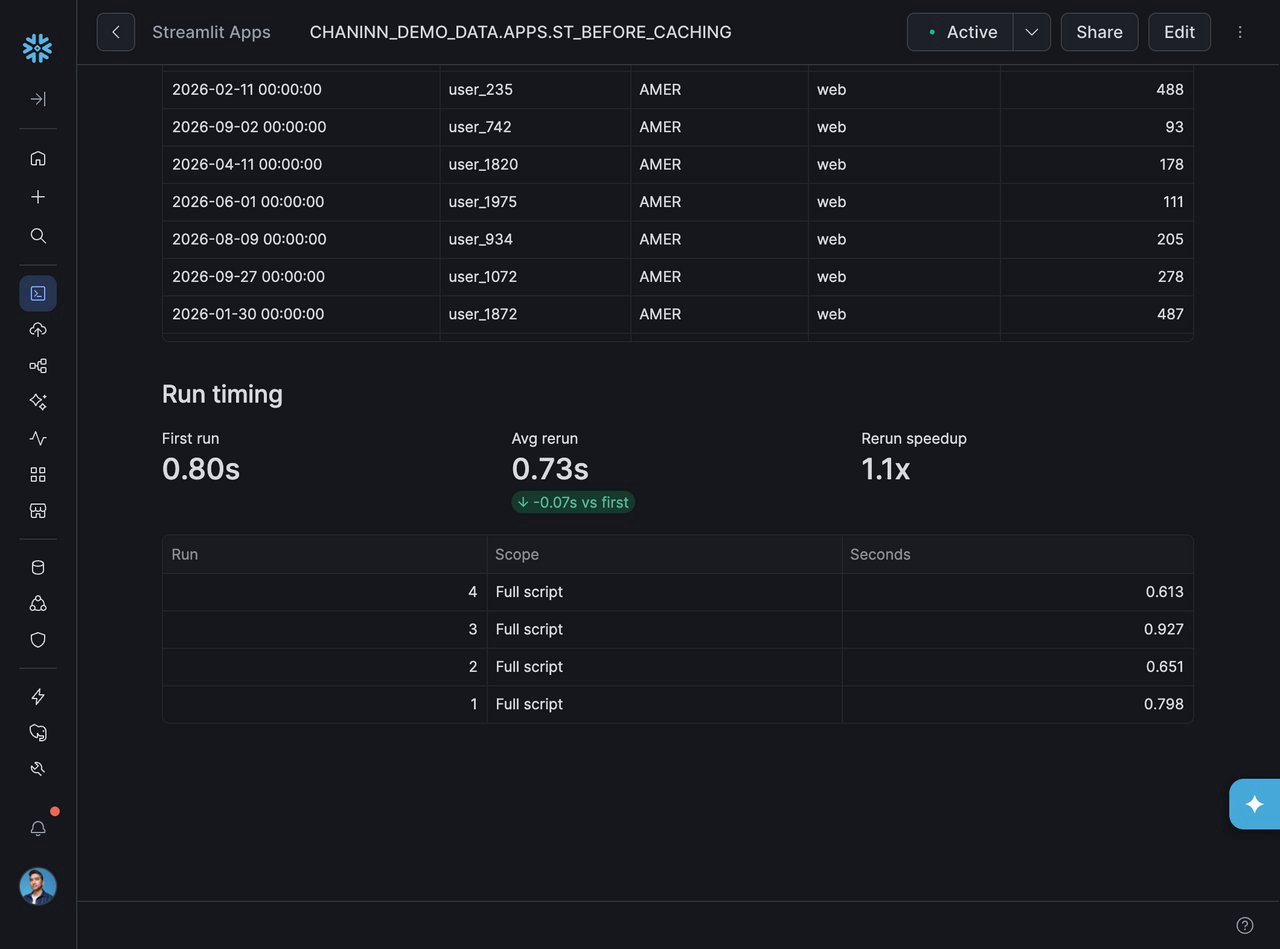
Task: Select the Full script cell for run 1
Action: click(665, 704)
